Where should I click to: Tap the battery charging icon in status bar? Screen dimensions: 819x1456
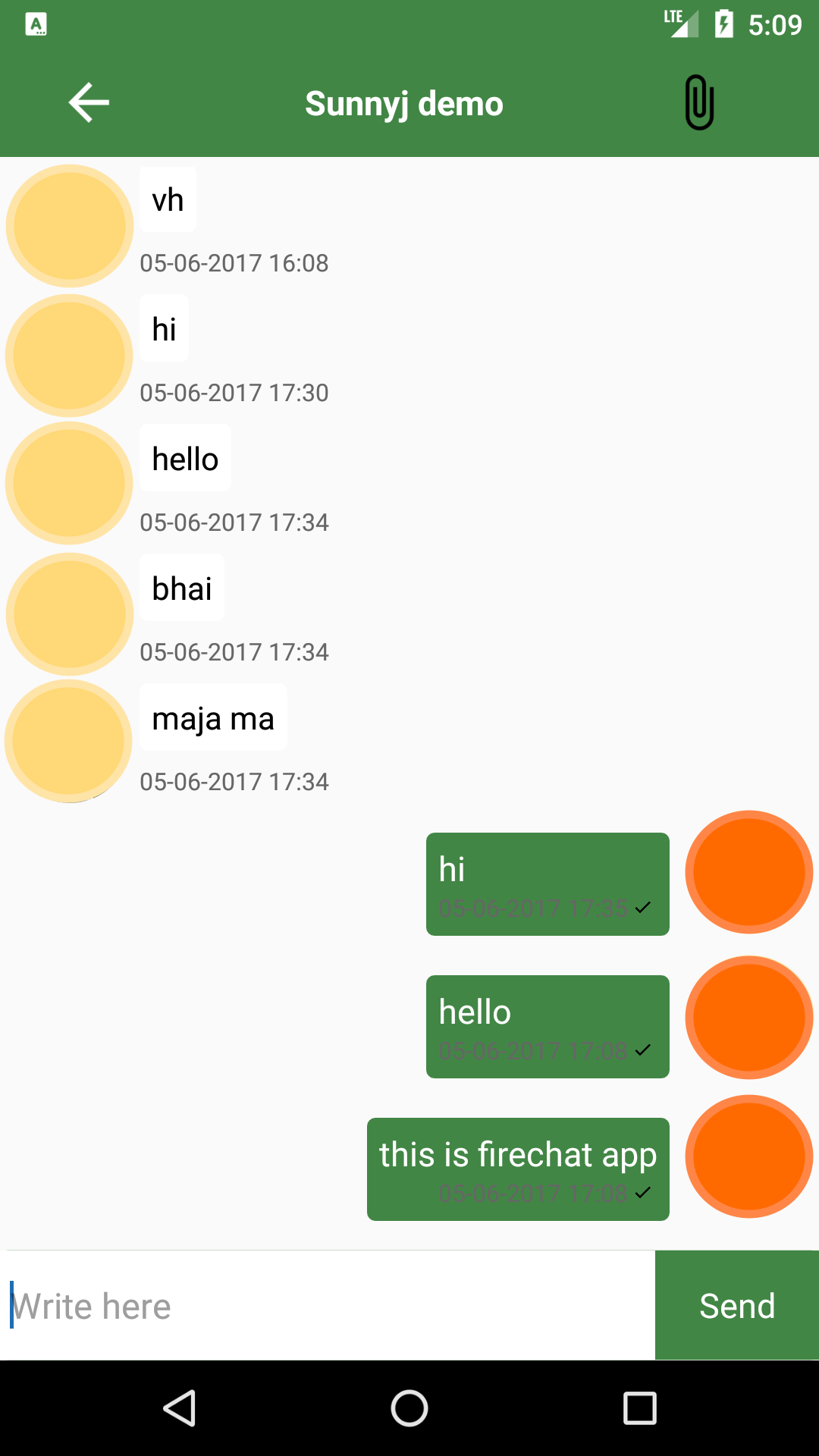pos(724,24)
